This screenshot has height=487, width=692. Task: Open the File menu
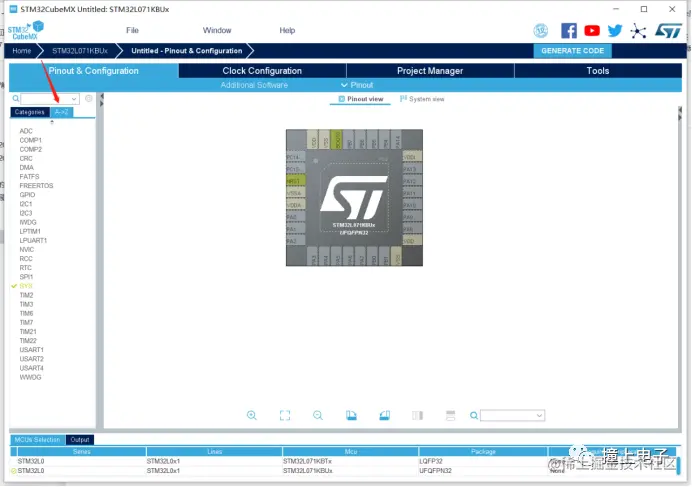coord(132,30)
